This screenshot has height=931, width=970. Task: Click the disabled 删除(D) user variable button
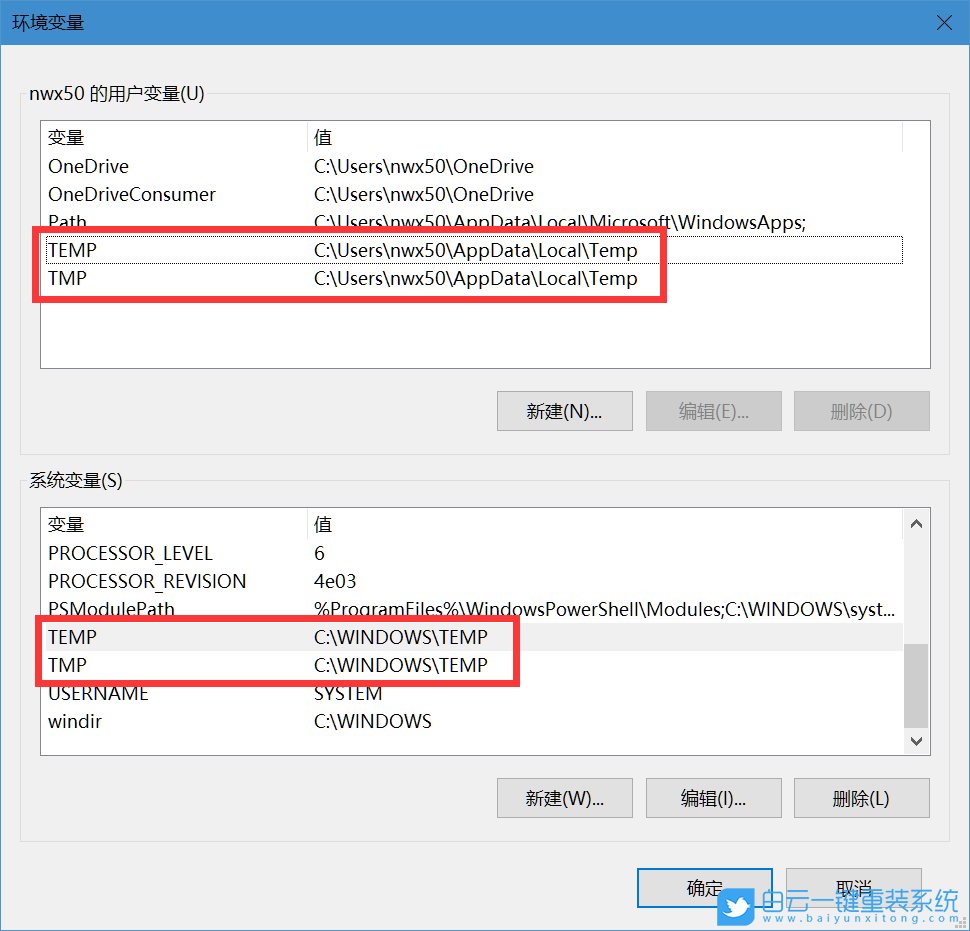(861, 411)
